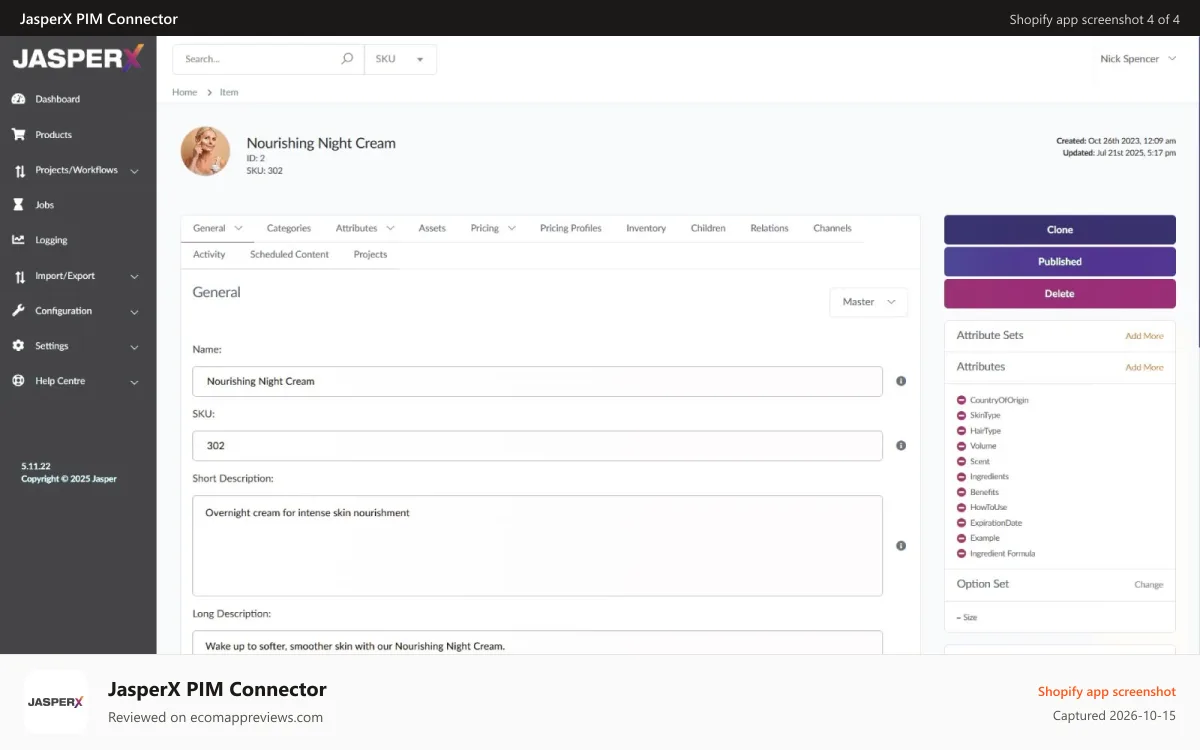The width and height of the screenshot is (1200, 750).
Task: Expand the Import/Export sidebar chevron
Action: pyautogui.click(x=135, y=276)
